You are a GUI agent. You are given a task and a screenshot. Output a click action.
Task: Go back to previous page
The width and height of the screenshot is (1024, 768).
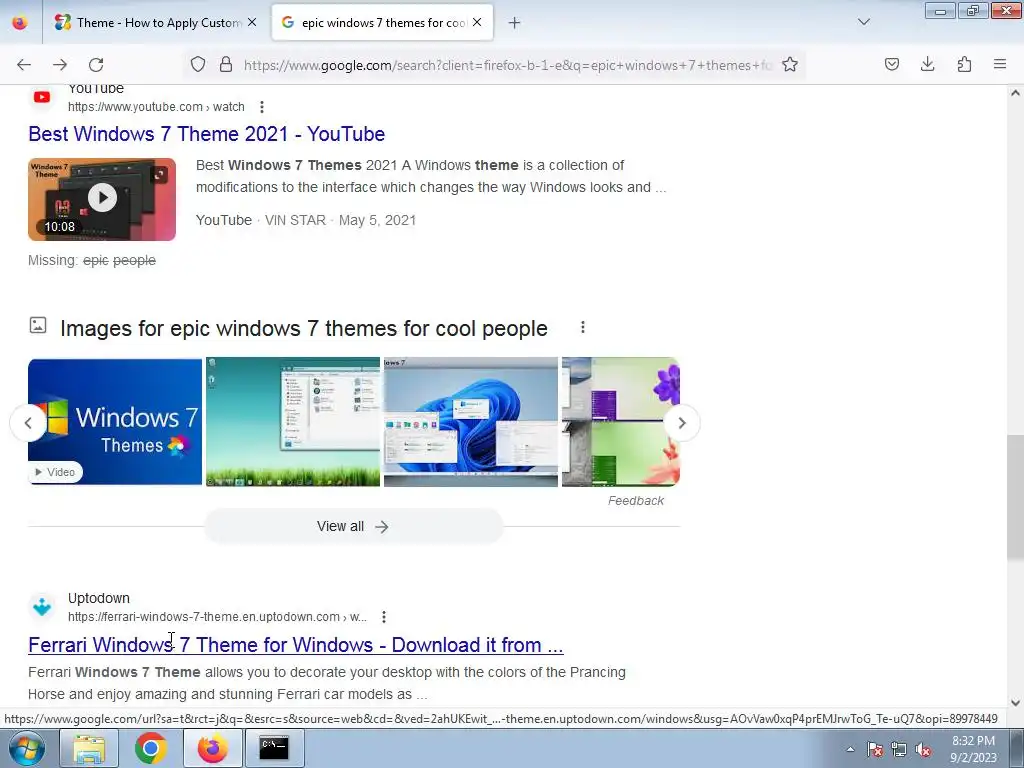[24, 65]
